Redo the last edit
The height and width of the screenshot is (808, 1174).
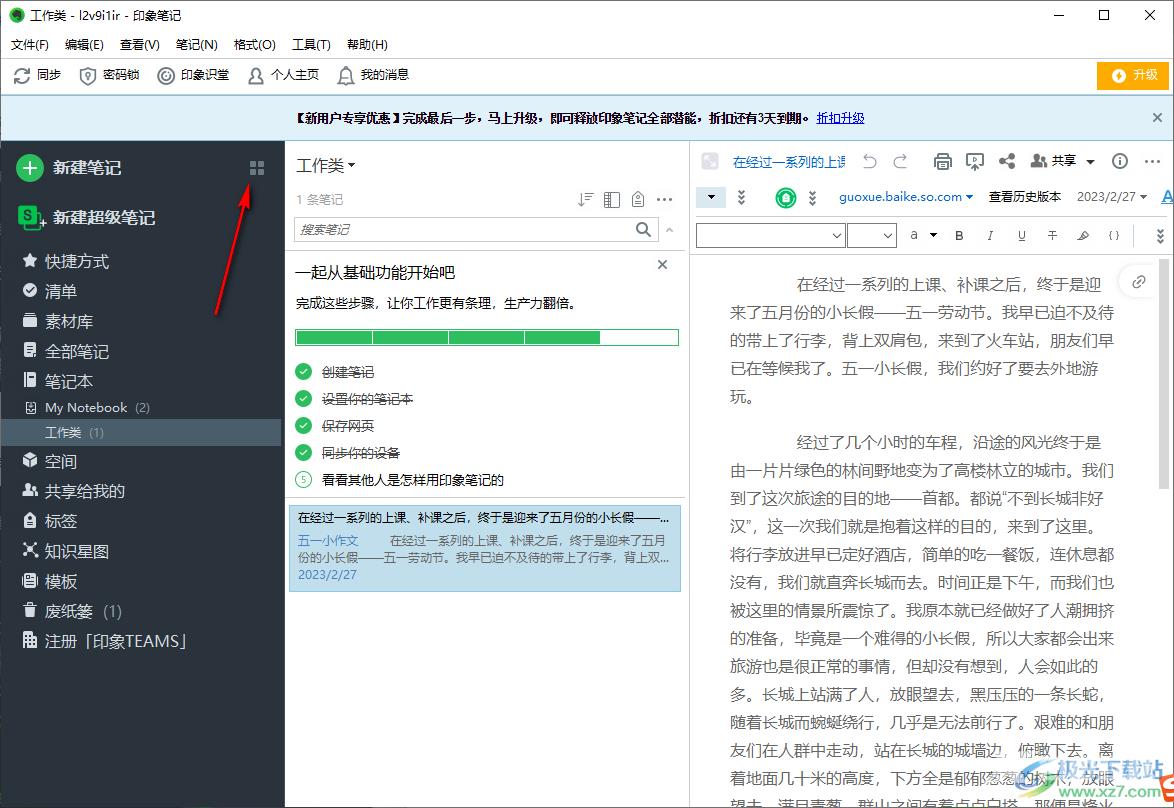(901, 161)
